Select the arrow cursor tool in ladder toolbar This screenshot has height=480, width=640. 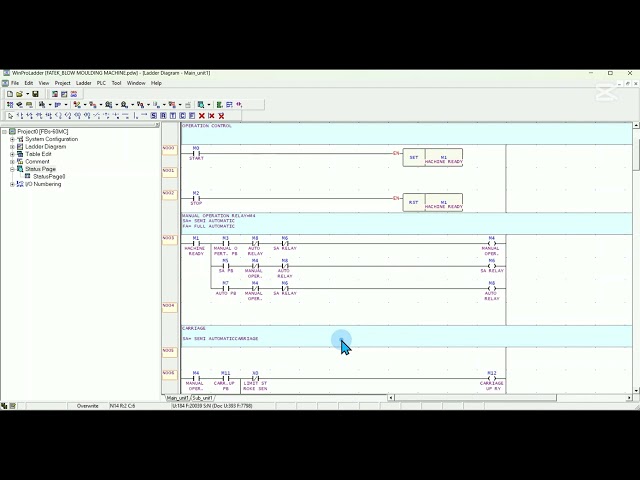(x=10, y=116)
